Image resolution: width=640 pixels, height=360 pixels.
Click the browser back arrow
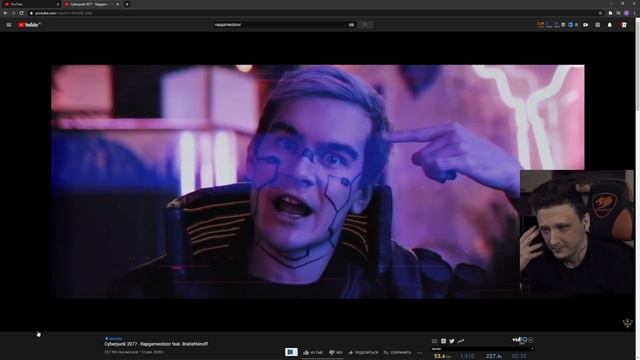5,13
